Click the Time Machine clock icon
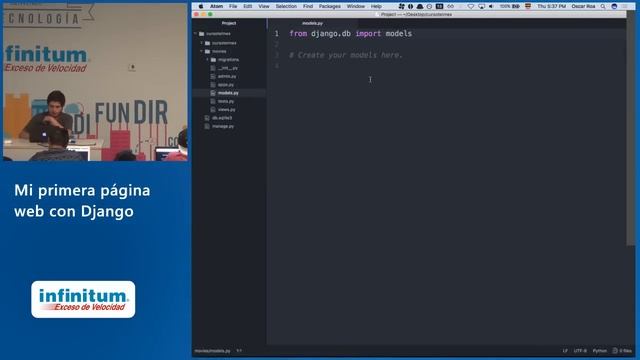Viewport: 640px width, 360px height. click(429, 7)
